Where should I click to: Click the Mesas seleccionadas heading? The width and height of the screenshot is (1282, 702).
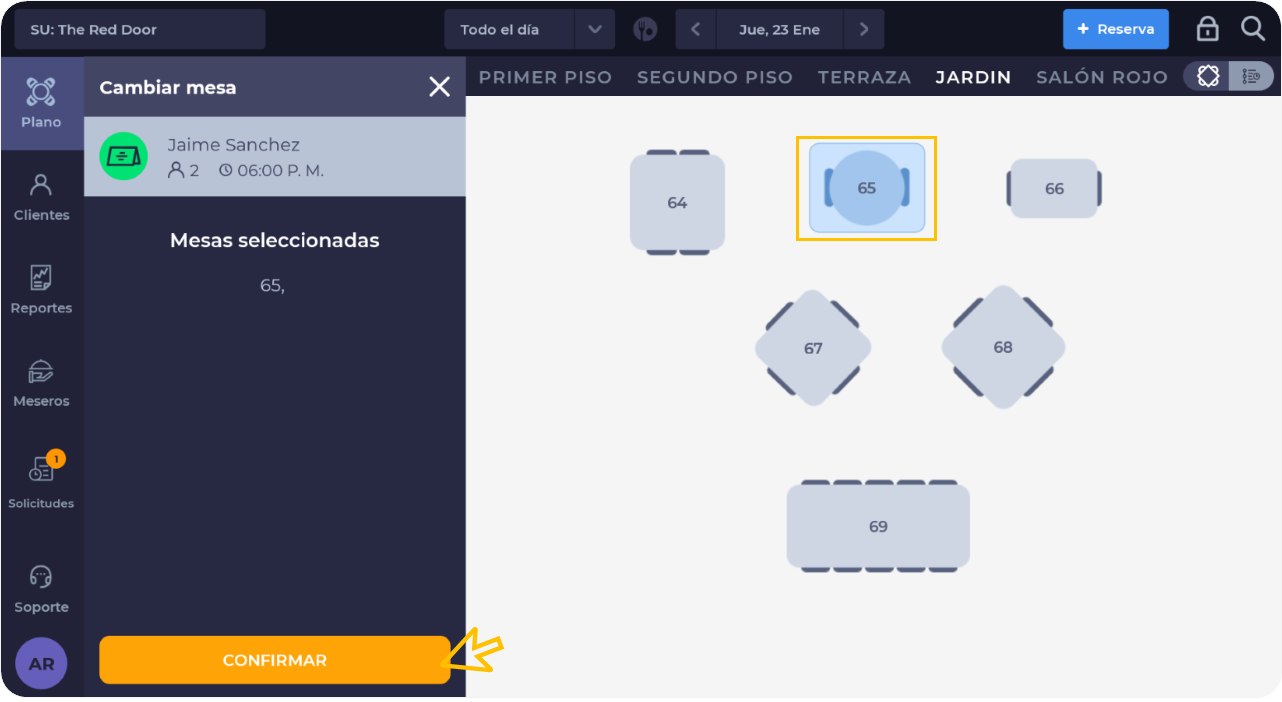click(275, 240)
